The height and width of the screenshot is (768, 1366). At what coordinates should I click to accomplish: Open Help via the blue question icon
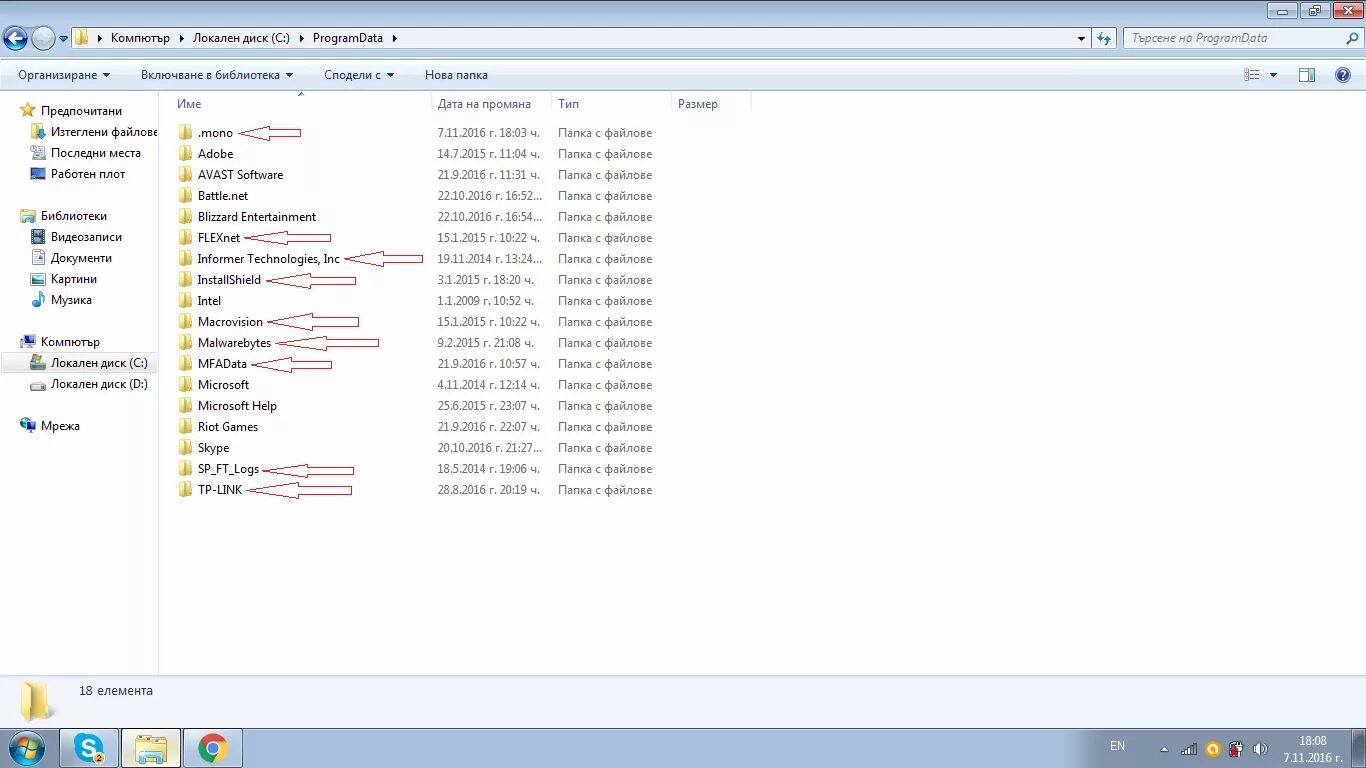click(1343, 75)
